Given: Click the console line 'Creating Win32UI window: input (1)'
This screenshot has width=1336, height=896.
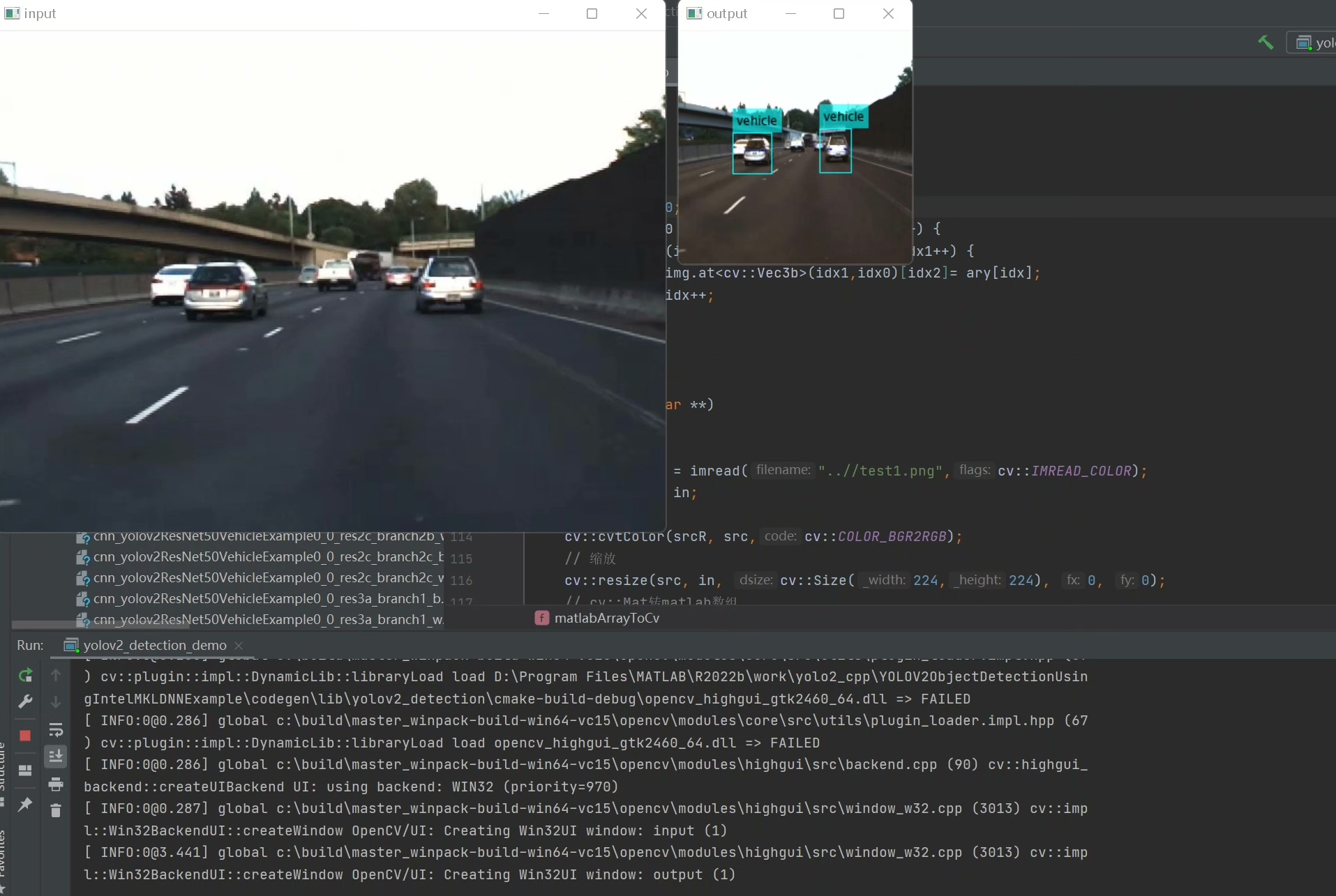Looking at the screenshot, I should 405,830.
